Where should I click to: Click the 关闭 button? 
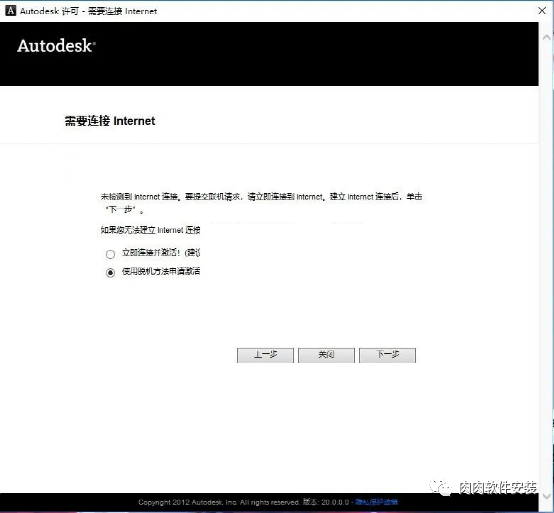click(326, 355)
